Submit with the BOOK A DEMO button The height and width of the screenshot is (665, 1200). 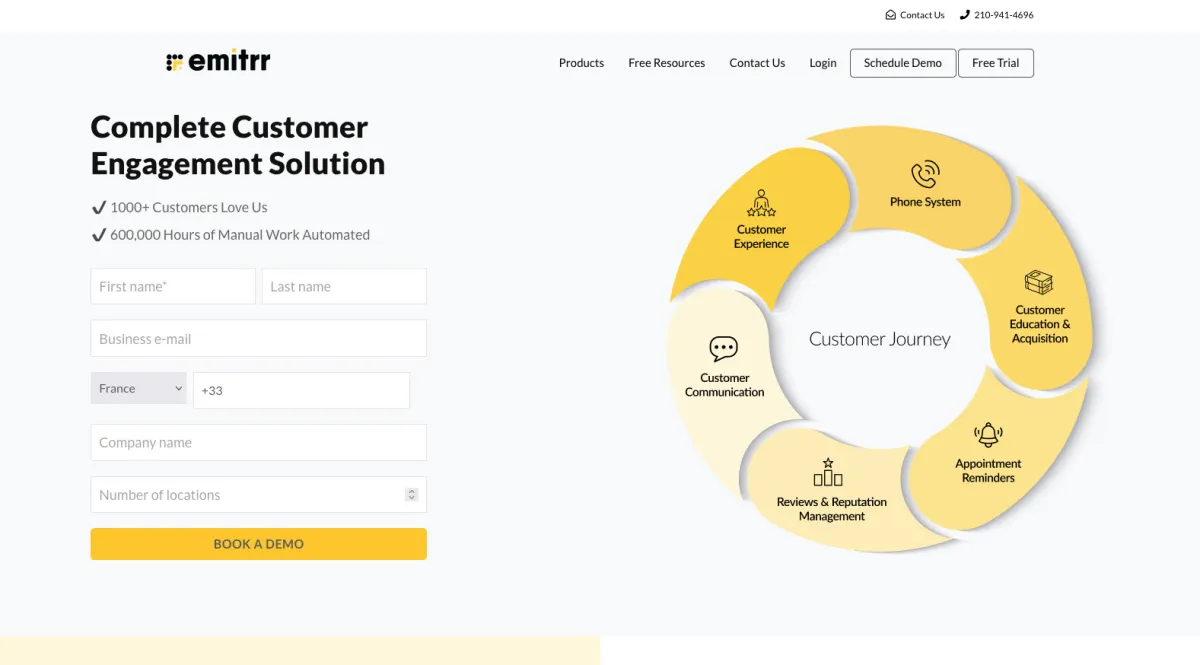pos(258,544)
